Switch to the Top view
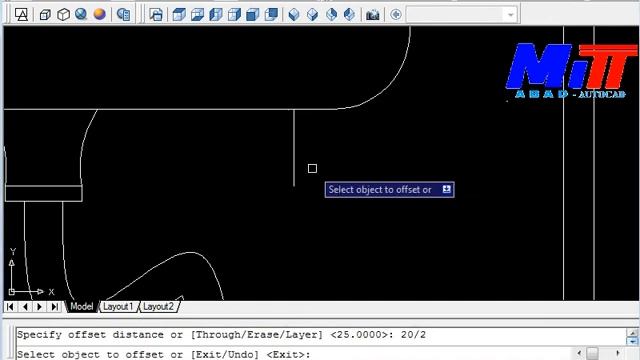The height and width of the screenshot is (360, 640). pos(179,15)
